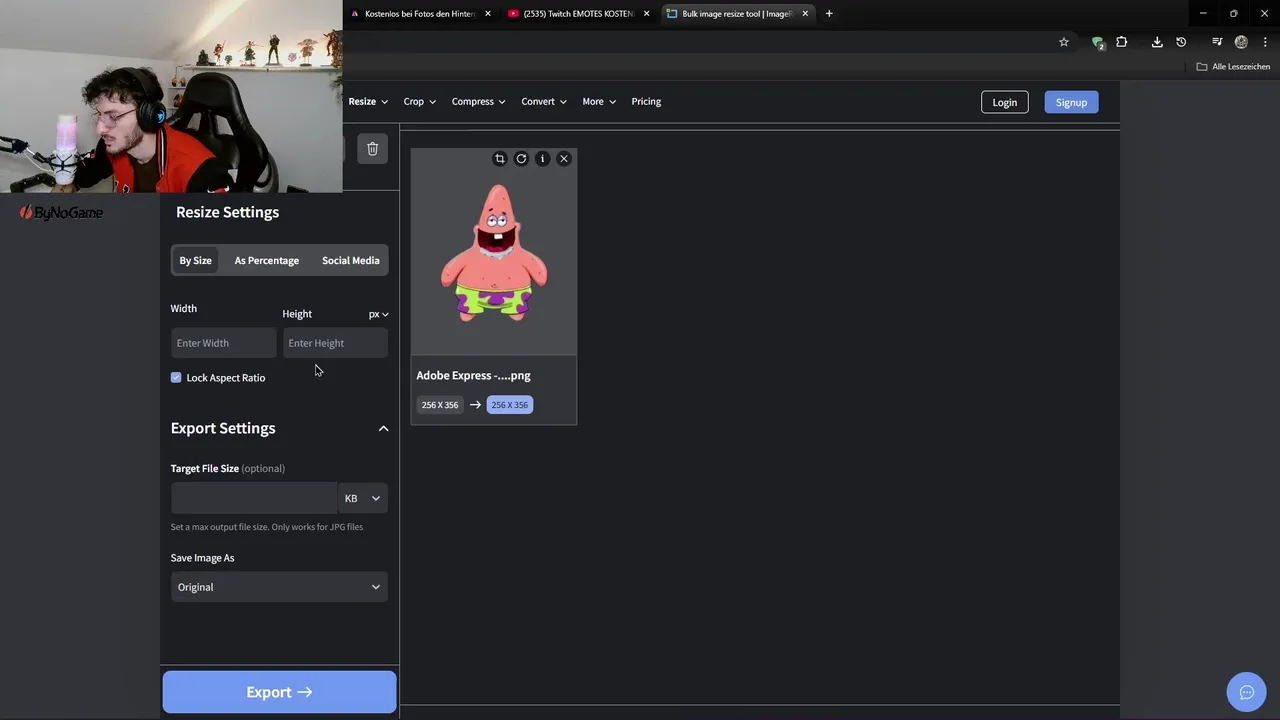Click the Target File Size field
1280x720 pixels.
point(254,498)
